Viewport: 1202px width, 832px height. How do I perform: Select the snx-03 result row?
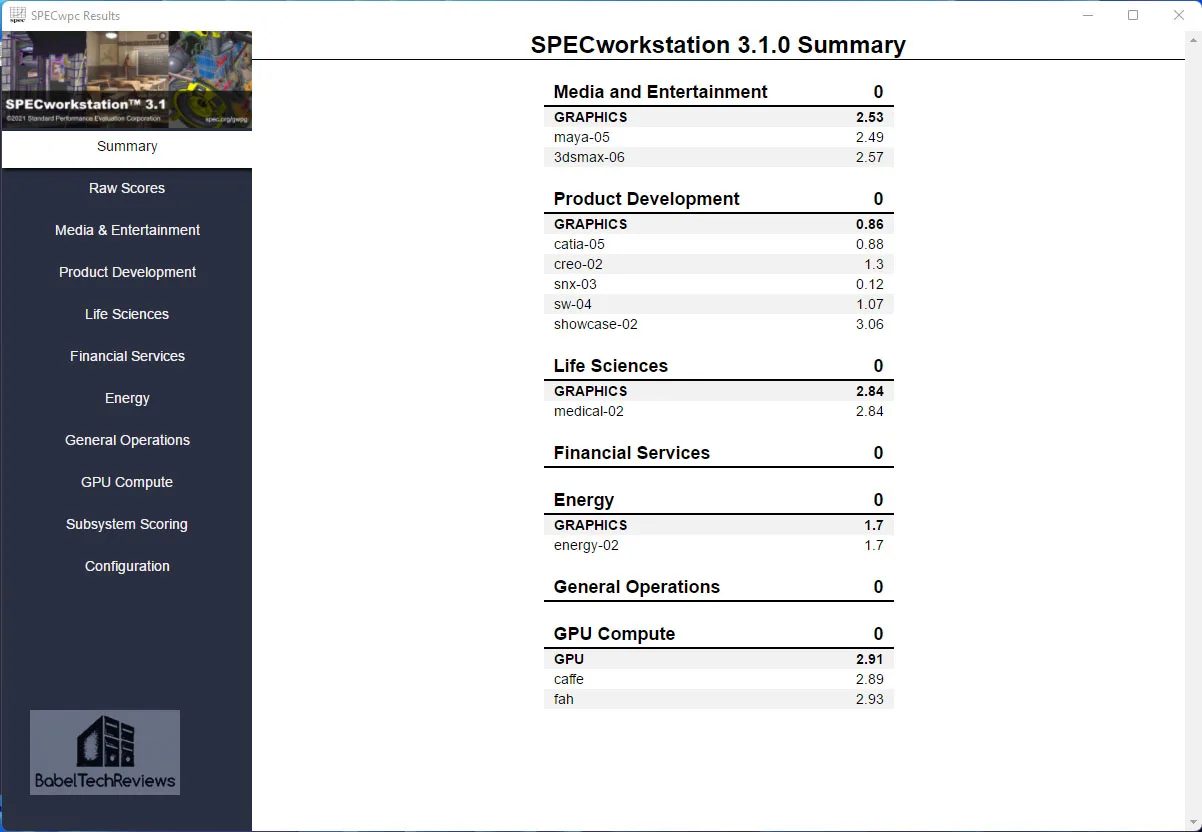tap(719, 284)
